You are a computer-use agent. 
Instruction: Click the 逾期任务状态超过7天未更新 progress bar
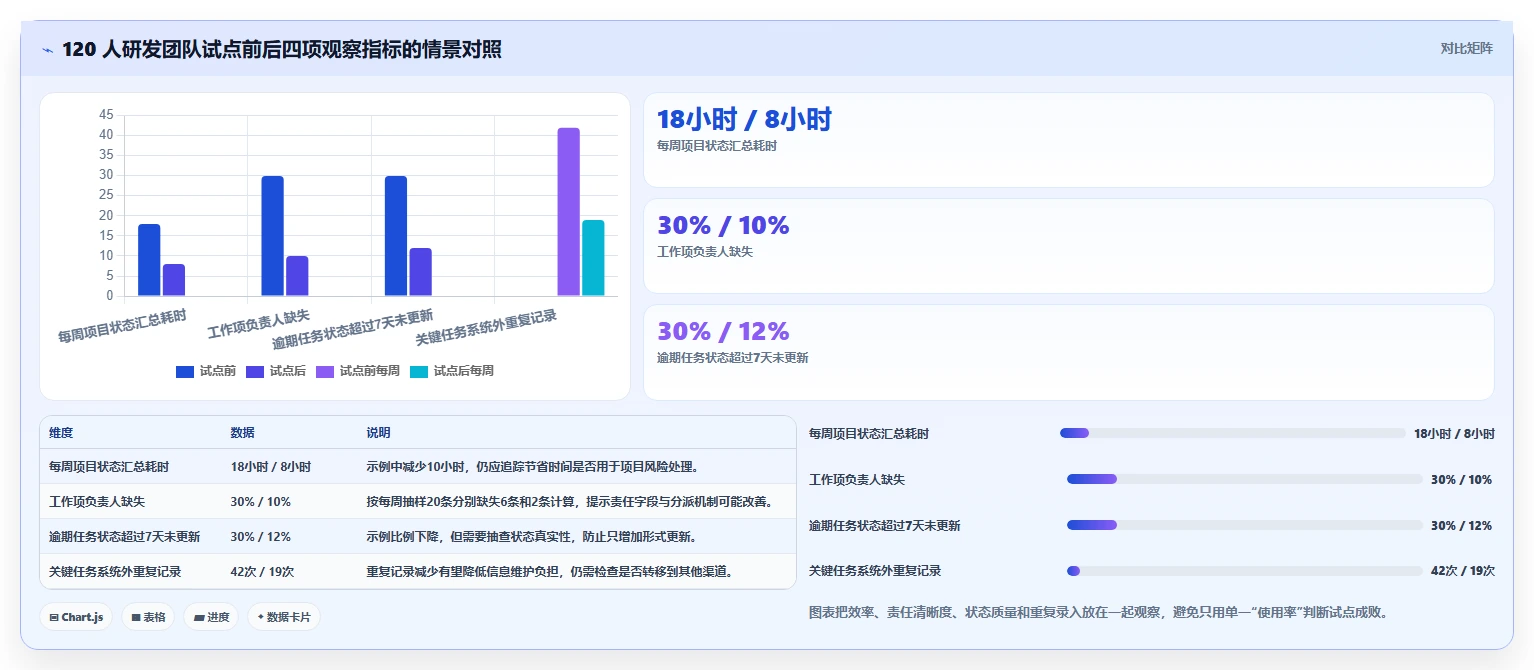tap(1245, 525)
